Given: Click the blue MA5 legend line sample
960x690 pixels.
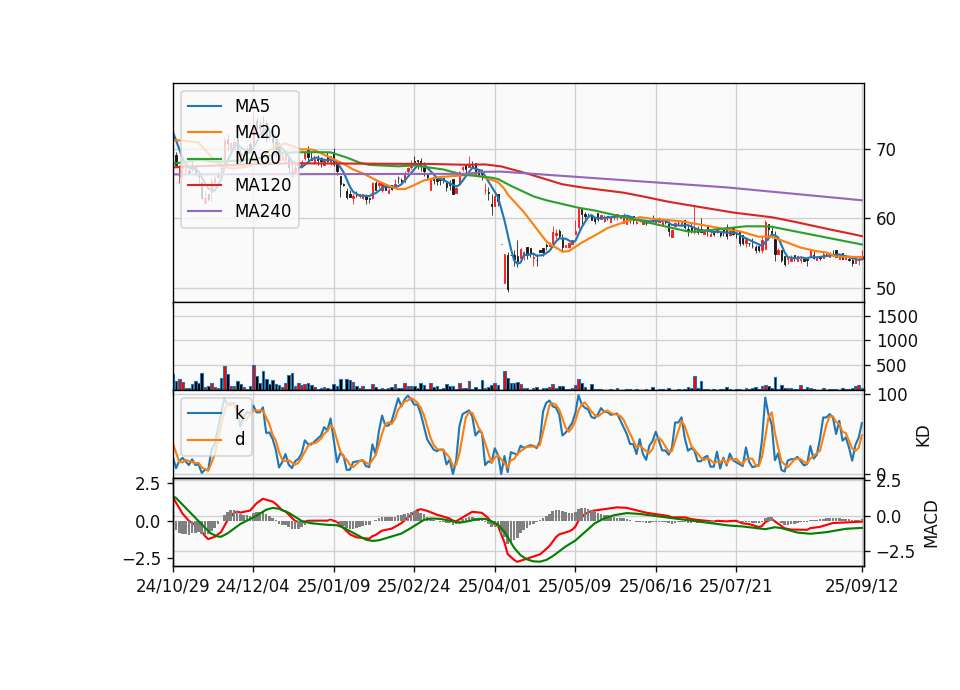Looking at the screenshot, I should [x=204, y=107].
